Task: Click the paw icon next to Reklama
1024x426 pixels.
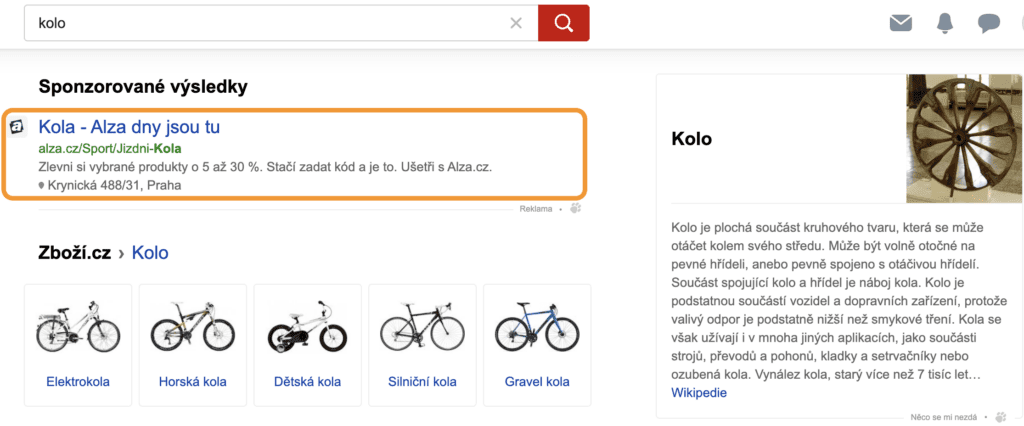Action: click(575, 208)
